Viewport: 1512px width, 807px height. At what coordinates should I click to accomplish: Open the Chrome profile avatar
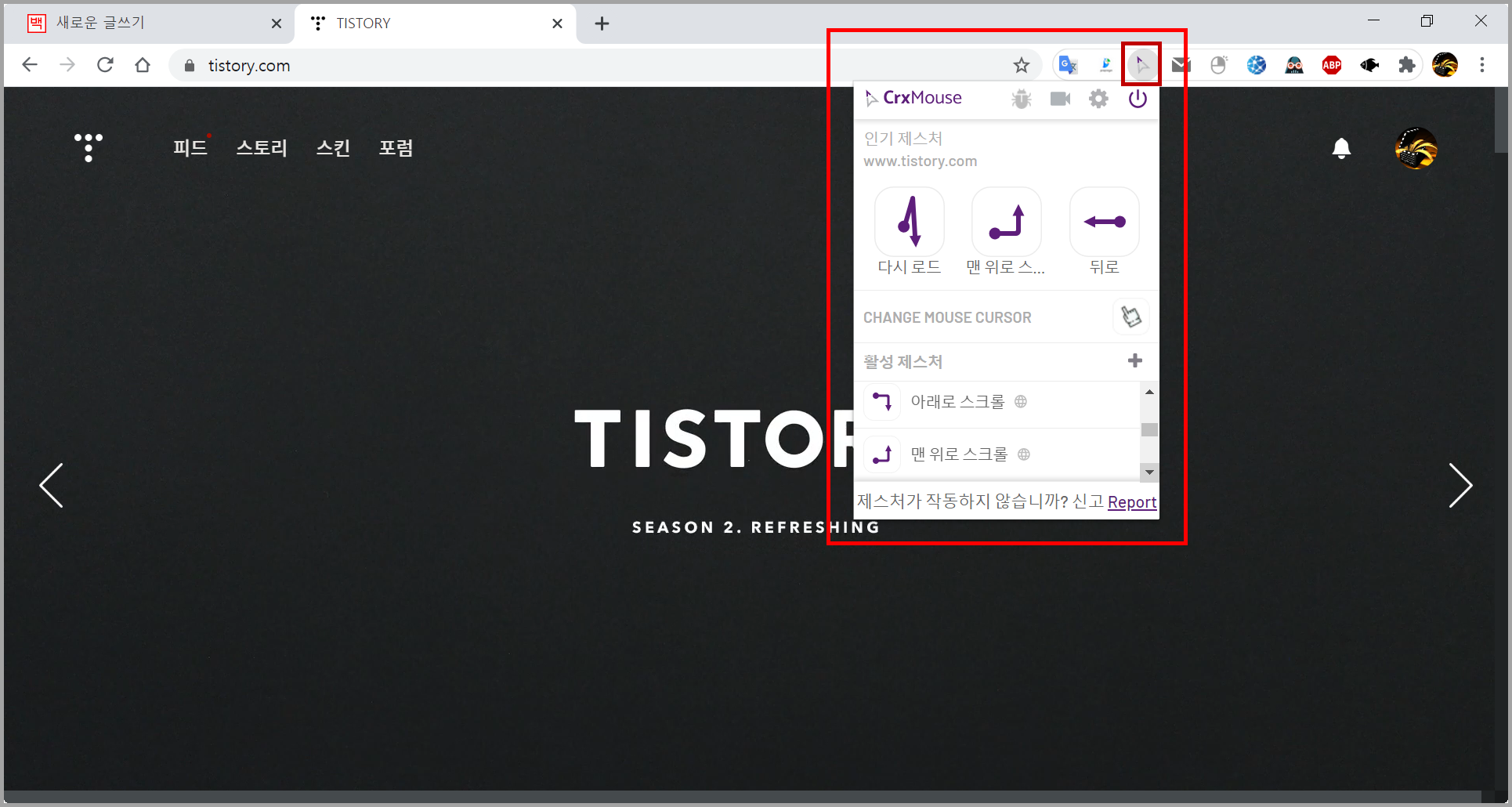pos(1445,65)
